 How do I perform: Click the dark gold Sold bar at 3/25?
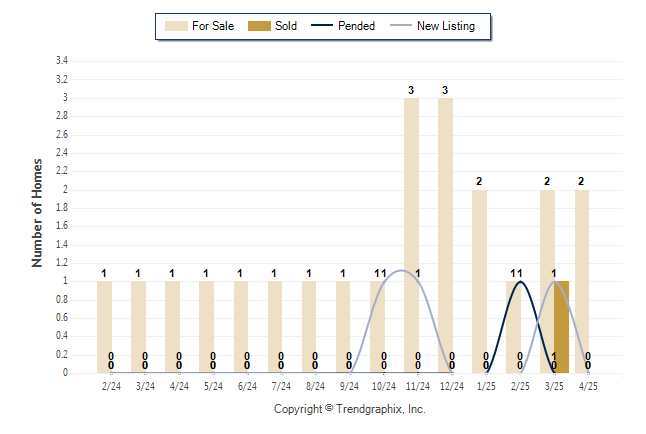point(562,327)
